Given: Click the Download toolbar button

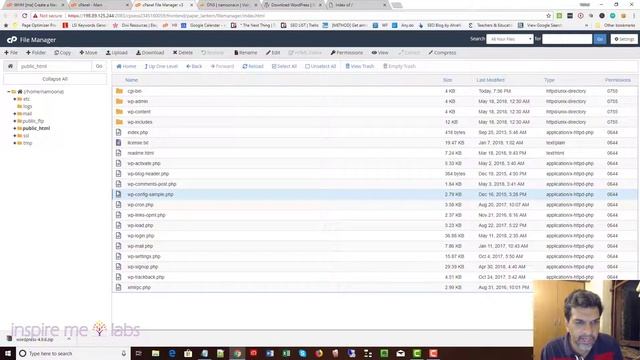Looking at the screenshot, I should pos(150,53).
